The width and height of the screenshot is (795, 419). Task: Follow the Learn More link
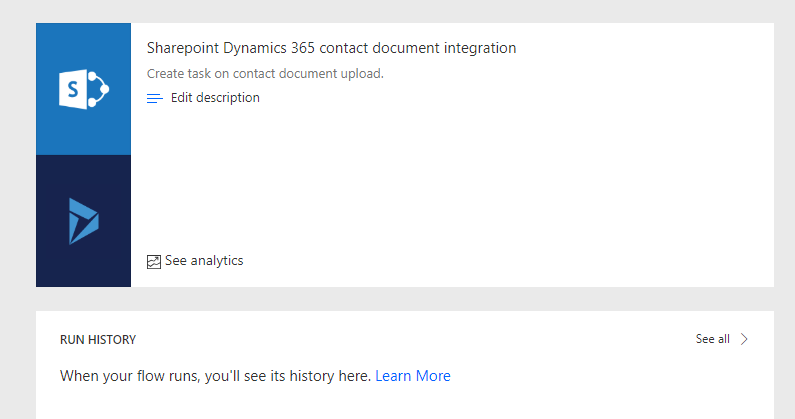pos(413,376)
